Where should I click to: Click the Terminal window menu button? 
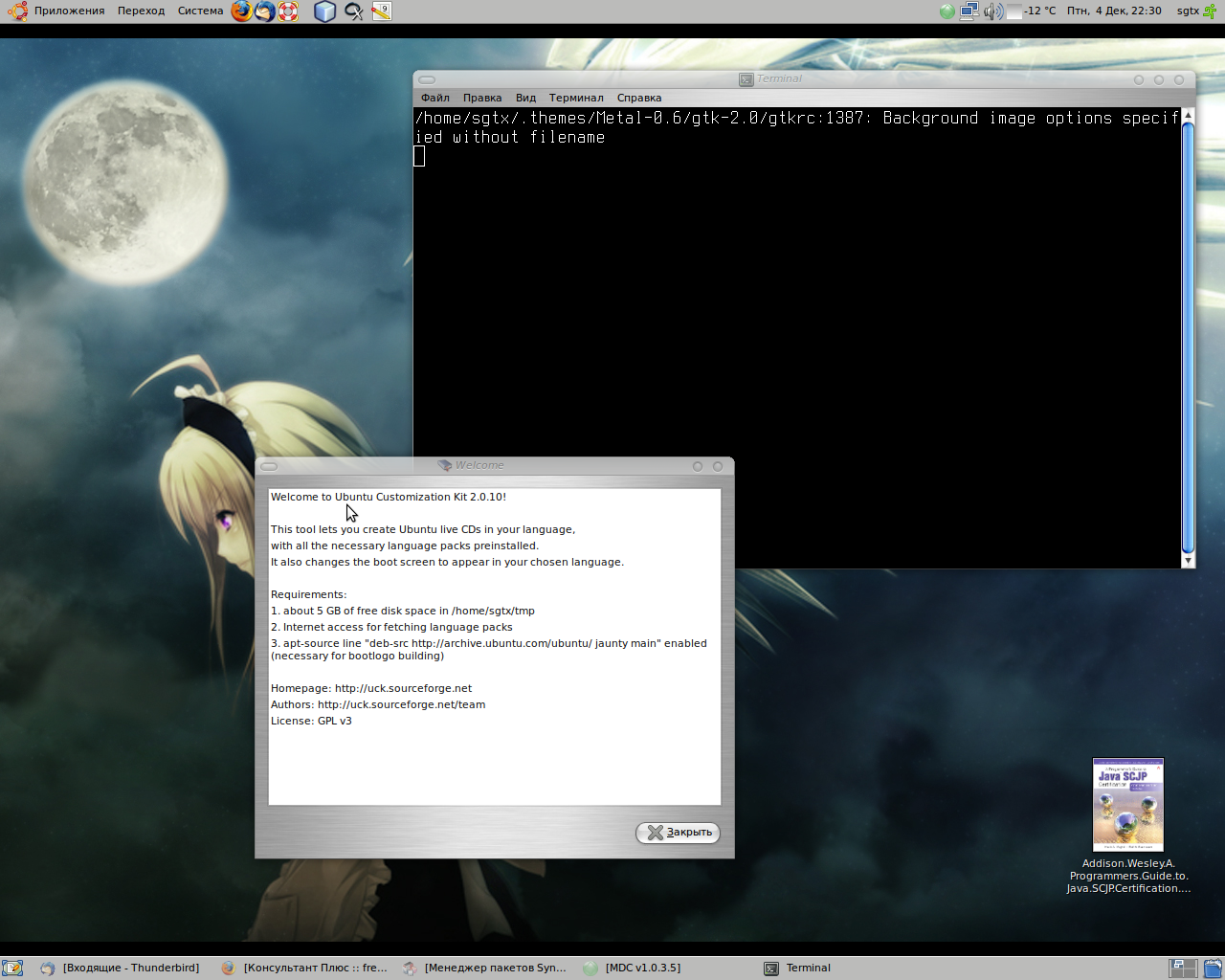(427, 79)
